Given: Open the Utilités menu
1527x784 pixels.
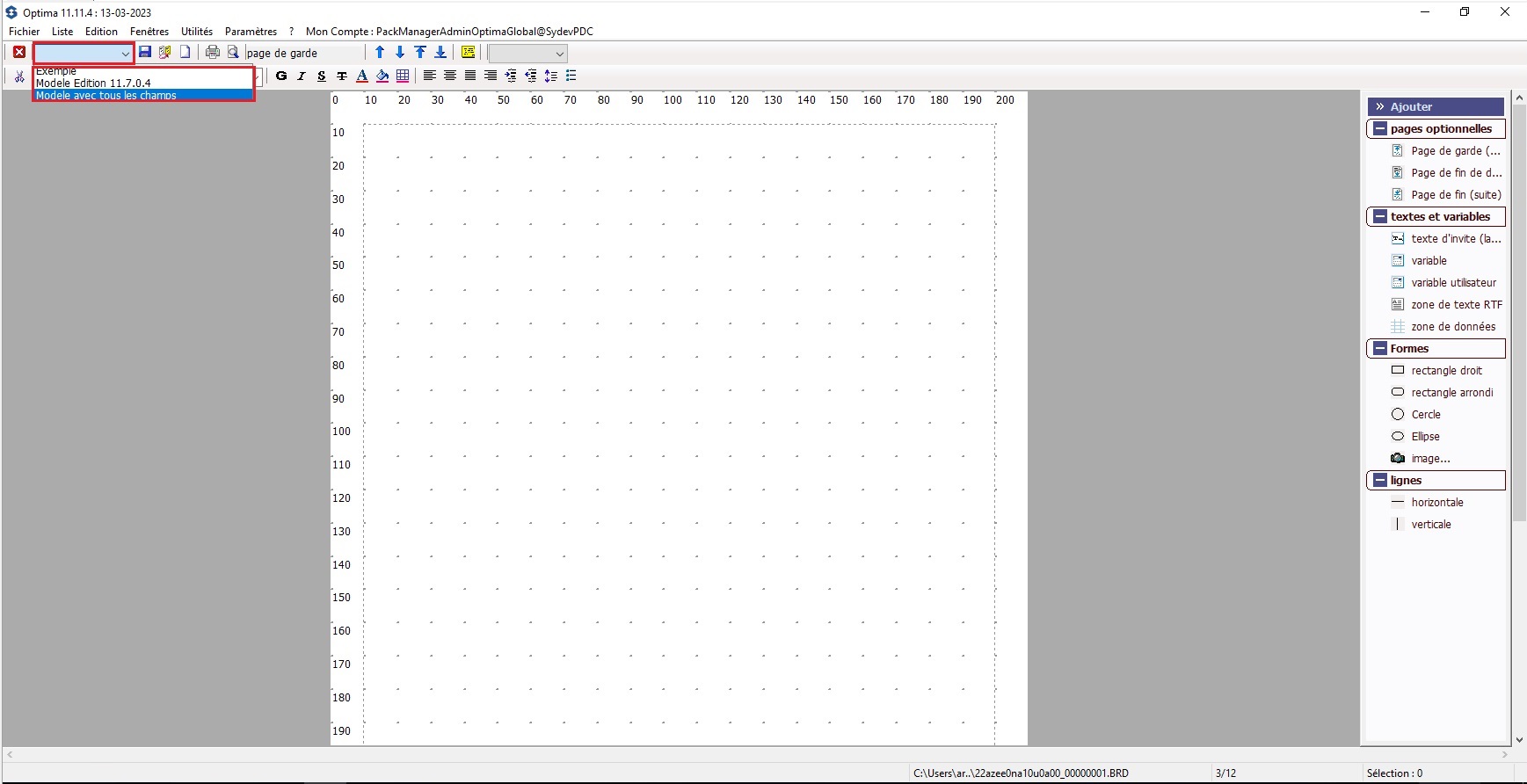Looking at the screenshot, I should tap(197, 32).
